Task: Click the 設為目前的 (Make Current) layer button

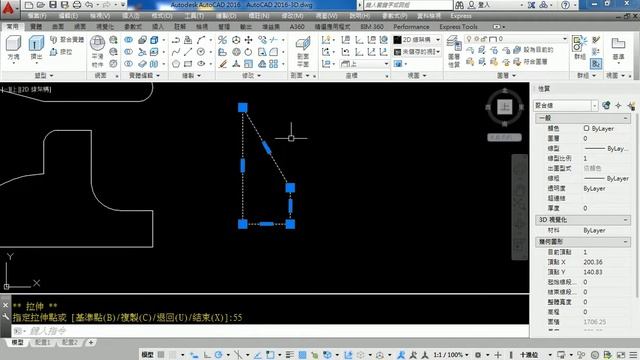Action: pyautogui.click(x=533, y=50)
